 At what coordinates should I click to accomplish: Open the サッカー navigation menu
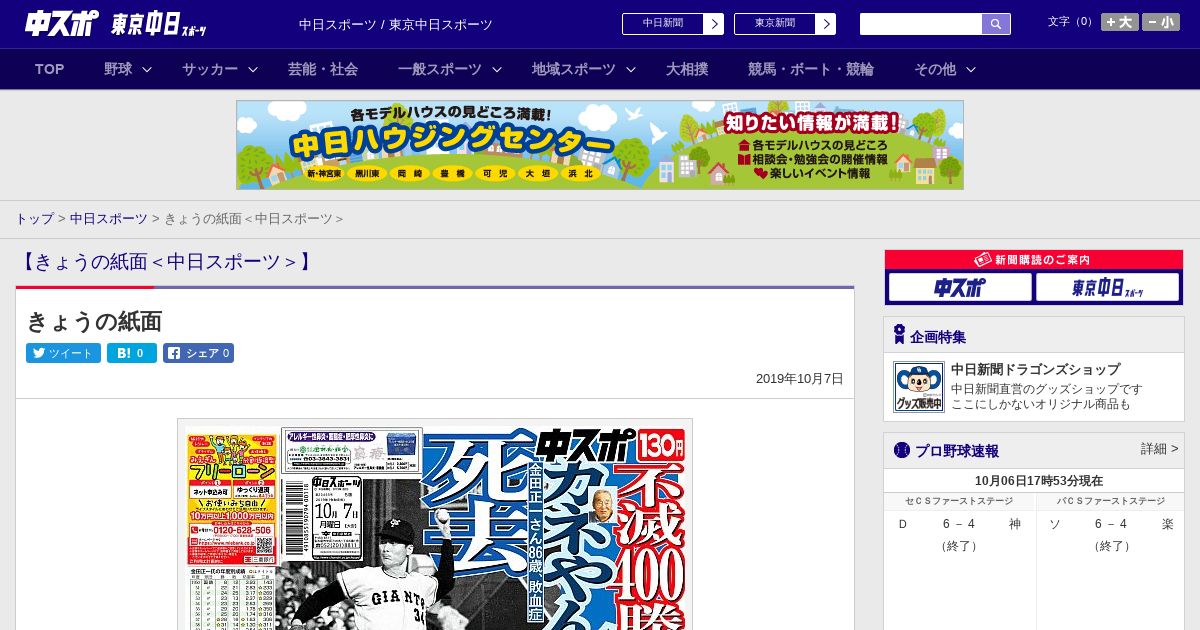click(x=210, y=69)
